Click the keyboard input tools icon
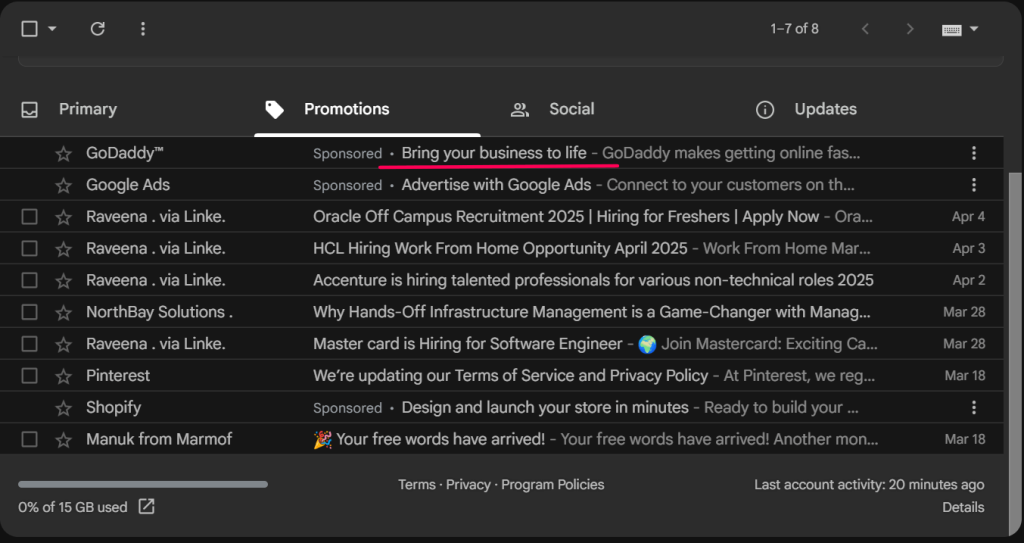This screenshot has height=543, width=1024. [951, 29]
